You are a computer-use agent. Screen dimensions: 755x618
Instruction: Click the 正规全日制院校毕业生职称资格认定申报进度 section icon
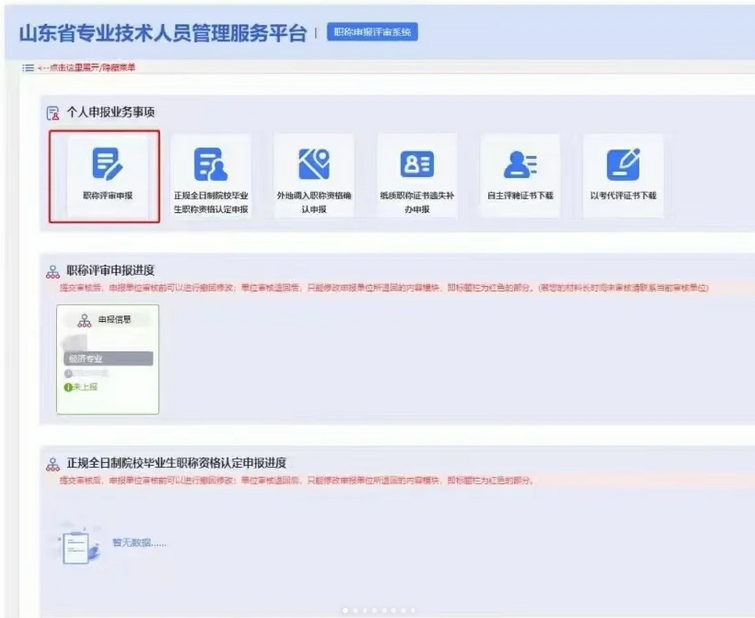click(x=52, y=464)
